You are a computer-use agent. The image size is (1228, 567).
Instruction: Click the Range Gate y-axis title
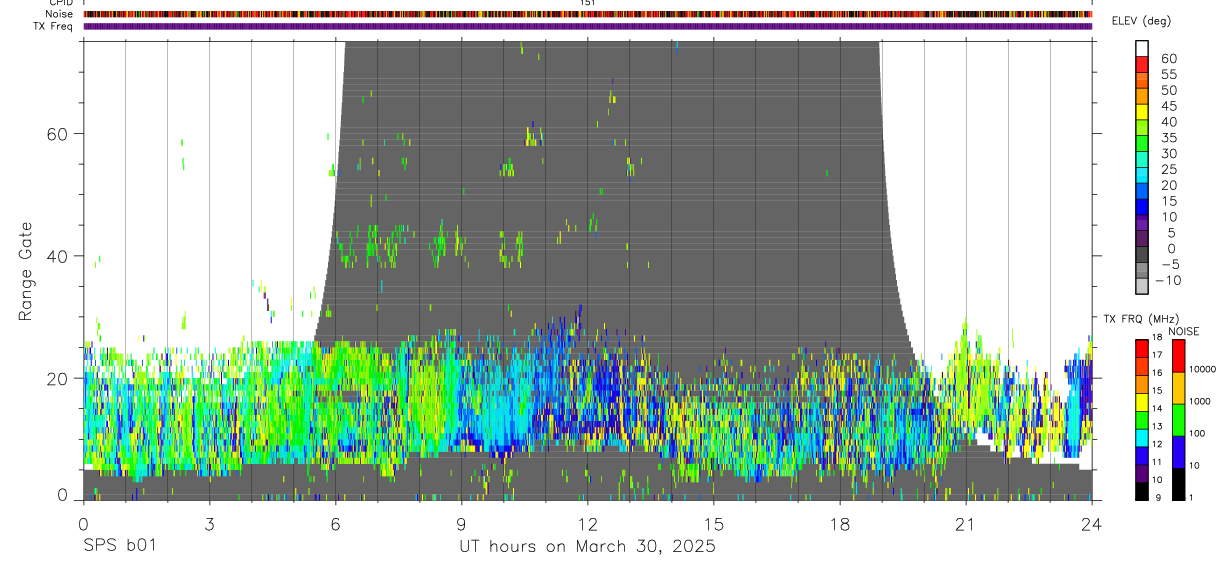click(26, 272)
